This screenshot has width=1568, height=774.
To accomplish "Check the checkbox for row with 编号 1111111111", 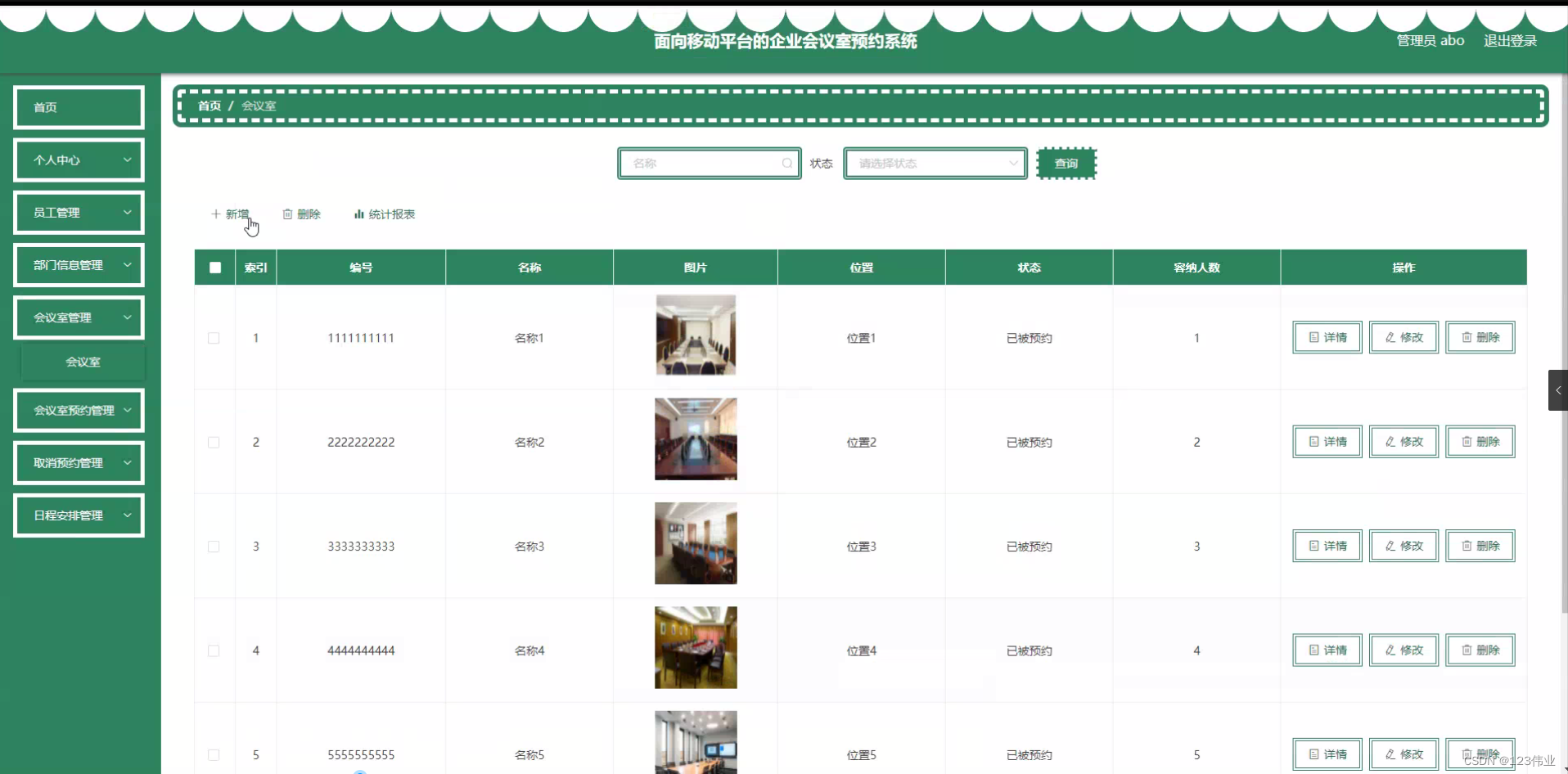I will pos(214,337).
